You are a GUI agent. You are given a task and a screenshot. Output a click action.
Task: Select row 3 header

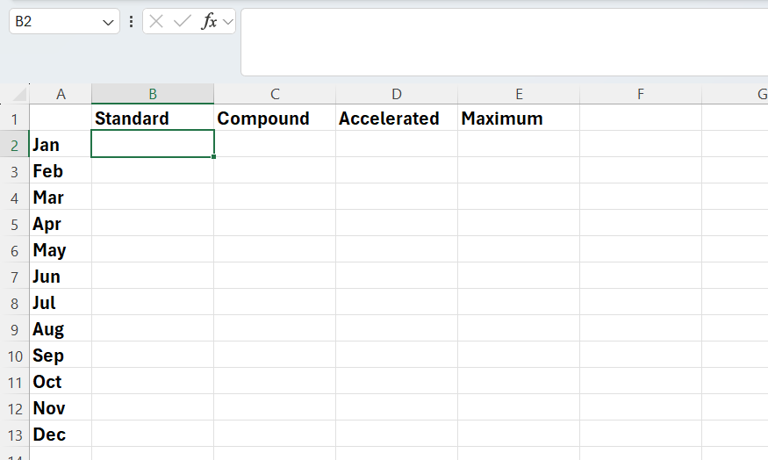pyautogui.click(x=15, y=172)
